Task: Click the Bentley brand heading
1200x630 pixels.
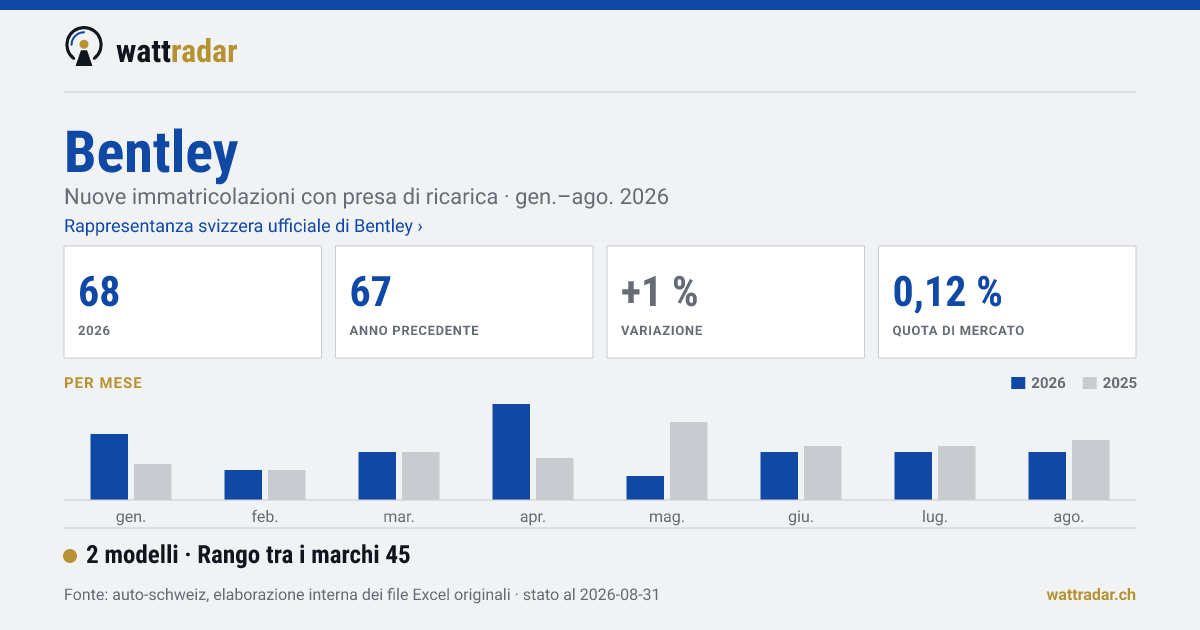Action: (x=151, y=153)
